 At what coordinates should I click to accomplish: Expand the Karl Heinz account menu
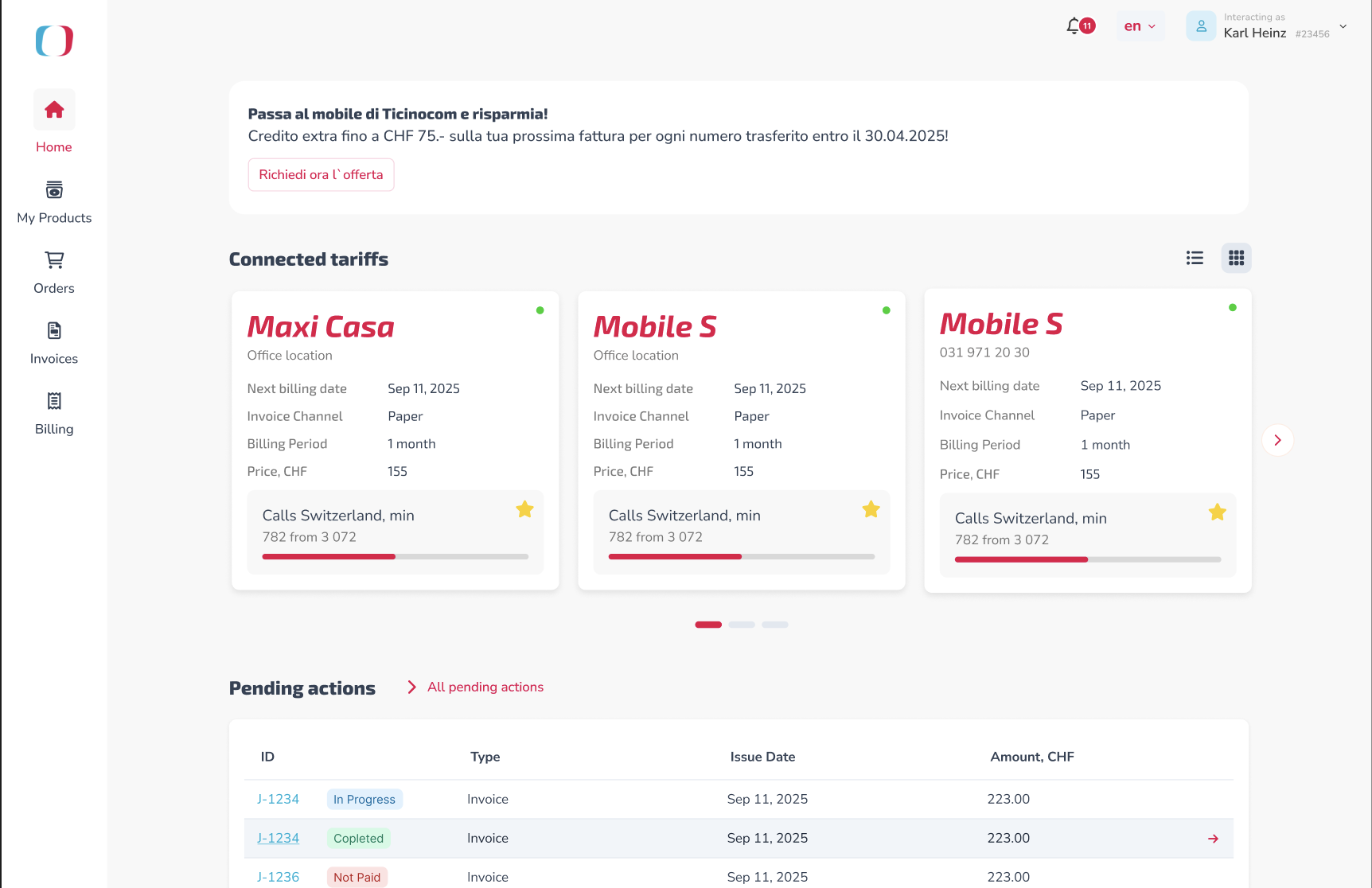coord(1343,26)
